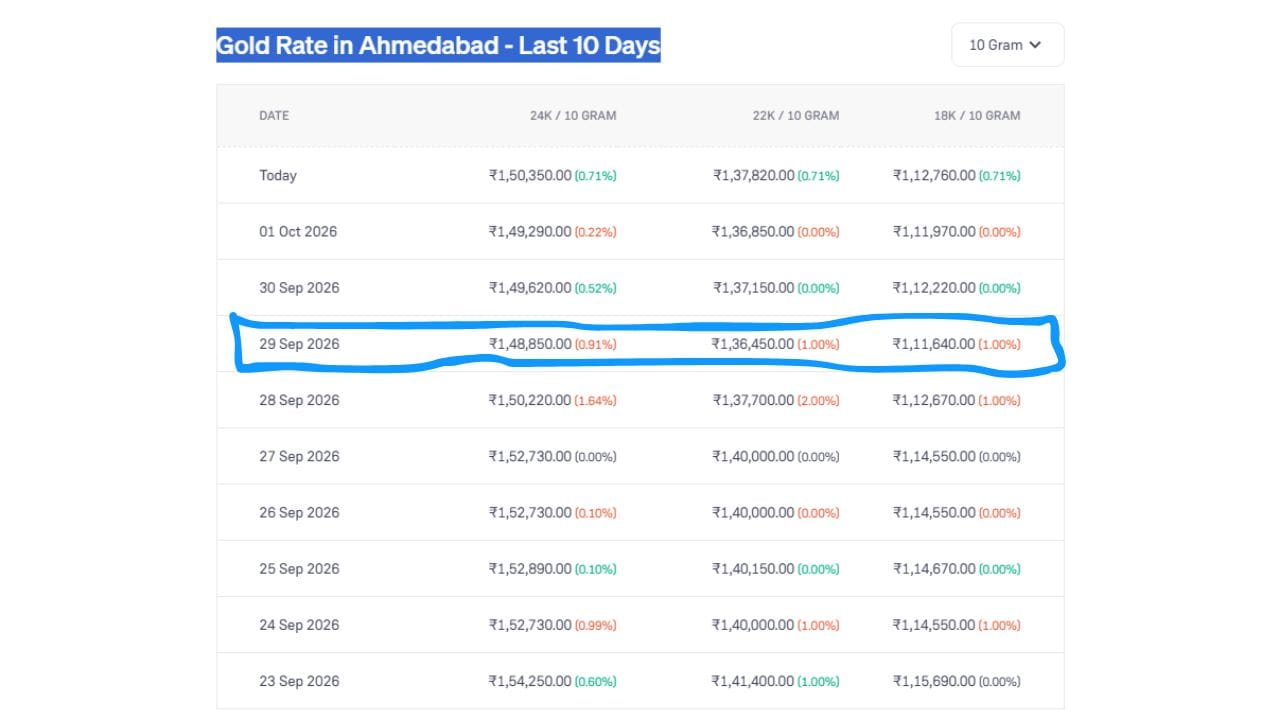Select the 01 Oct 2026 date cell
Image resolution: width=1280 pixels, height=720 pixels.
pos(298,232)
